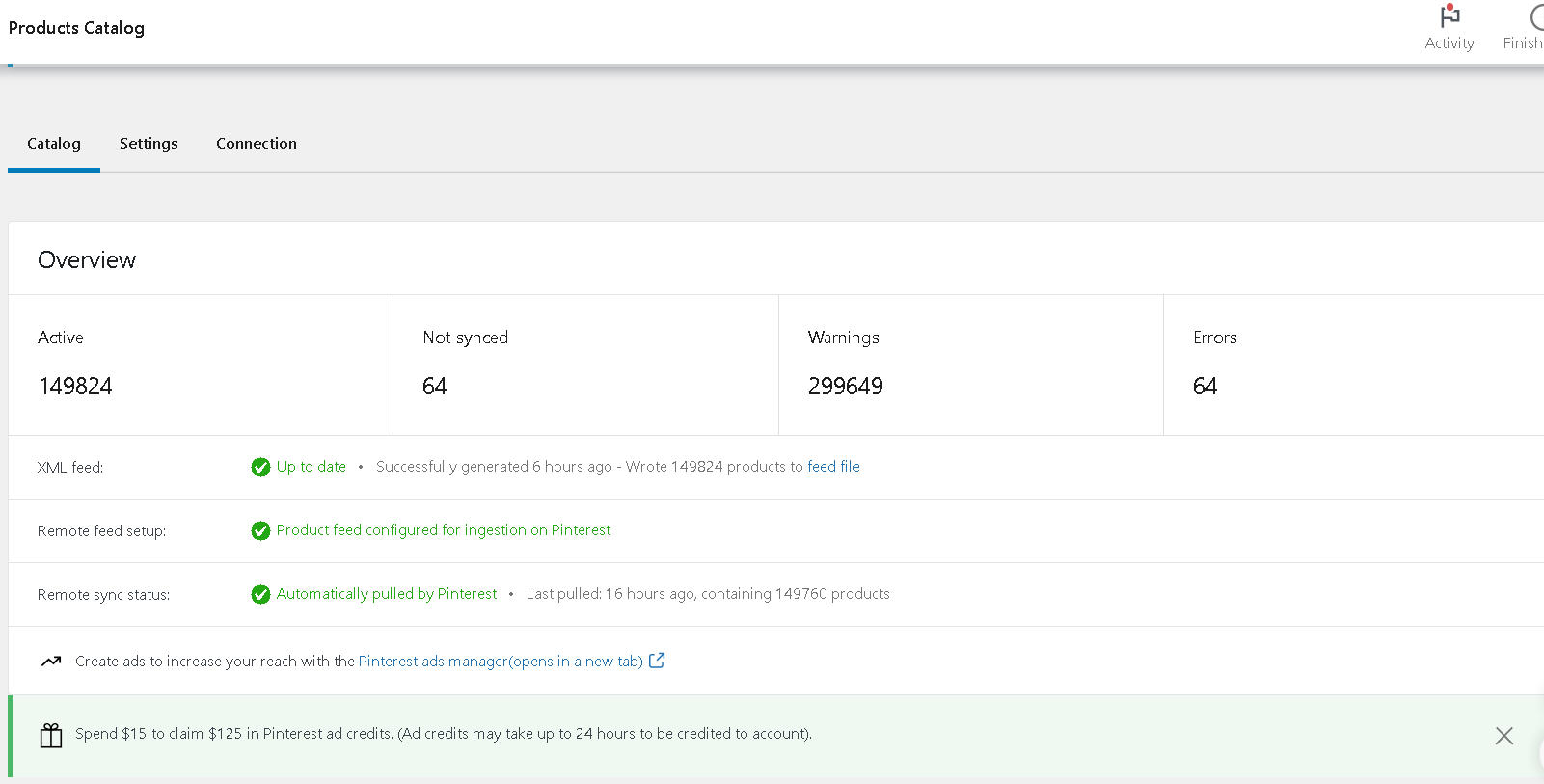The height and width of the screenshot is (784, 1544).
Task: Click checkmark beside Automatically pulled by Pinterest
Action: 260,595
